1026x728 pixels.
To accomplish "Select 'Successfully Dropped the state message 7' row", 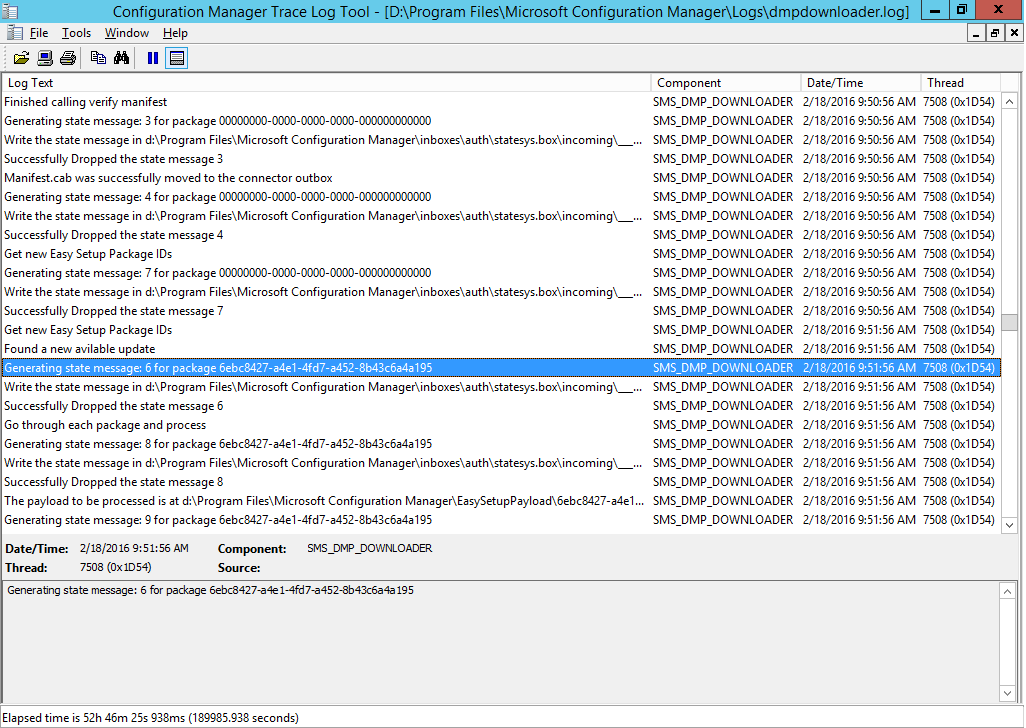I will coord(501,311).
